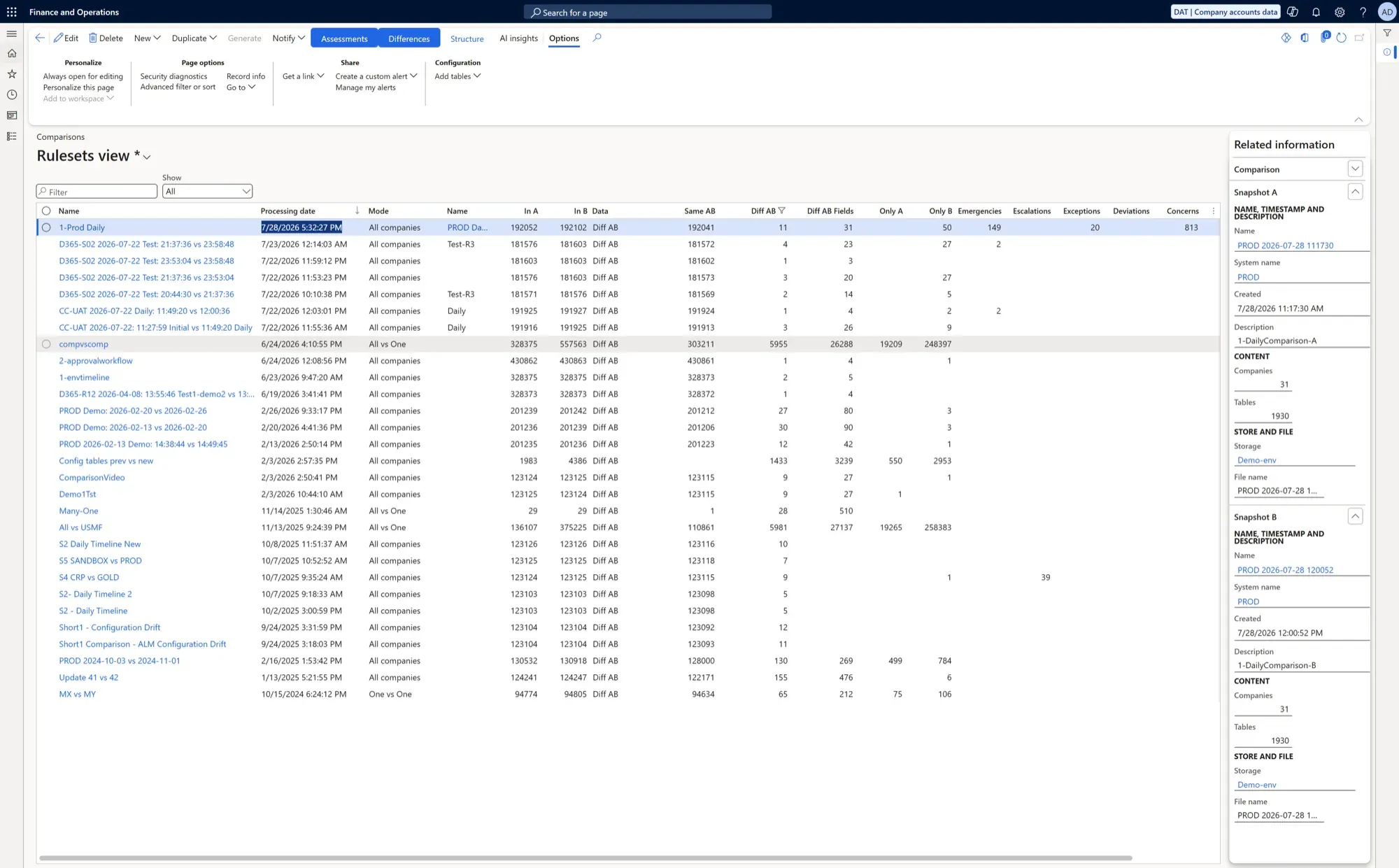
Task: Click the horizontal scrollbar below the grid
Action: click(x=585, y=858)
